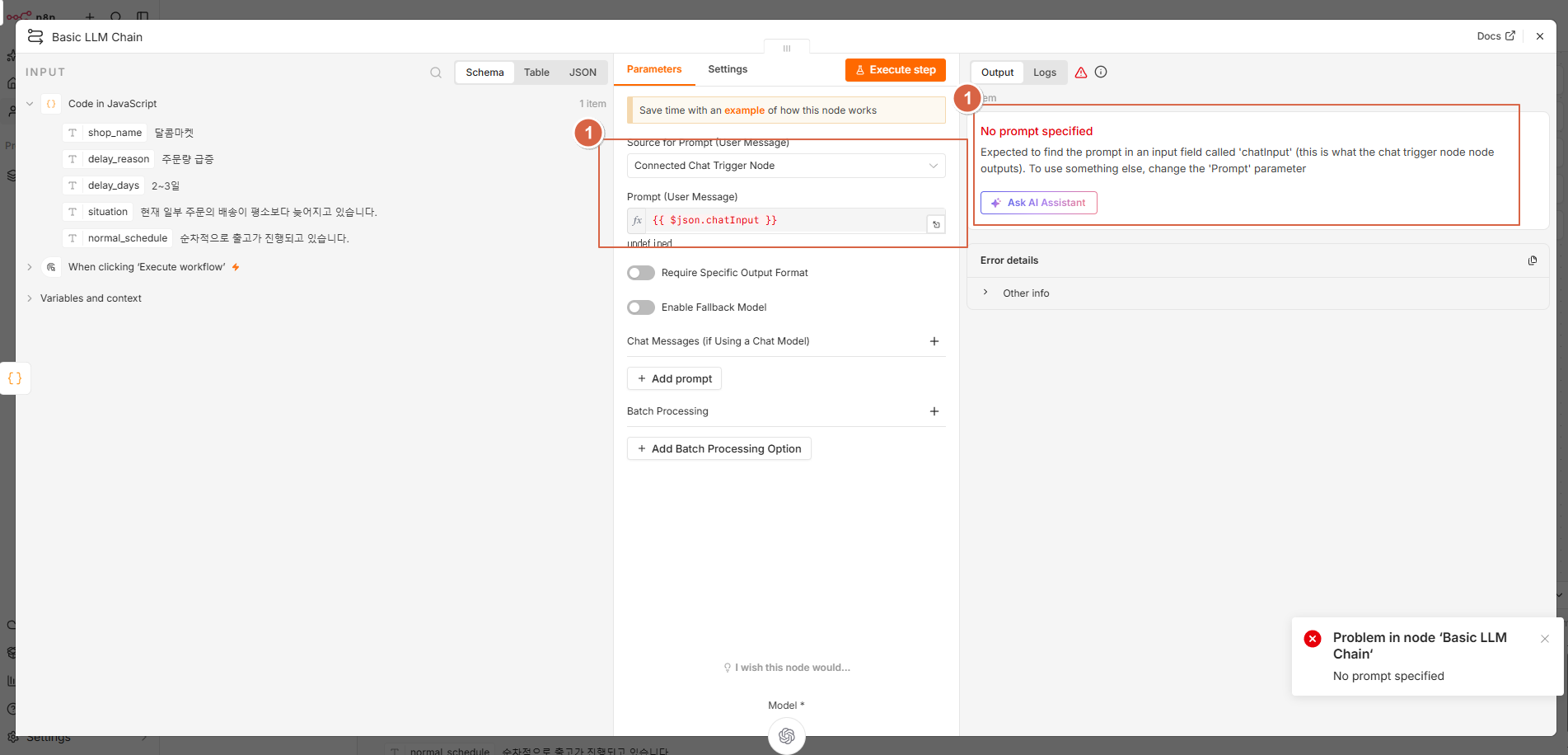Click the Prompt expression input field

tap(786, 221)
